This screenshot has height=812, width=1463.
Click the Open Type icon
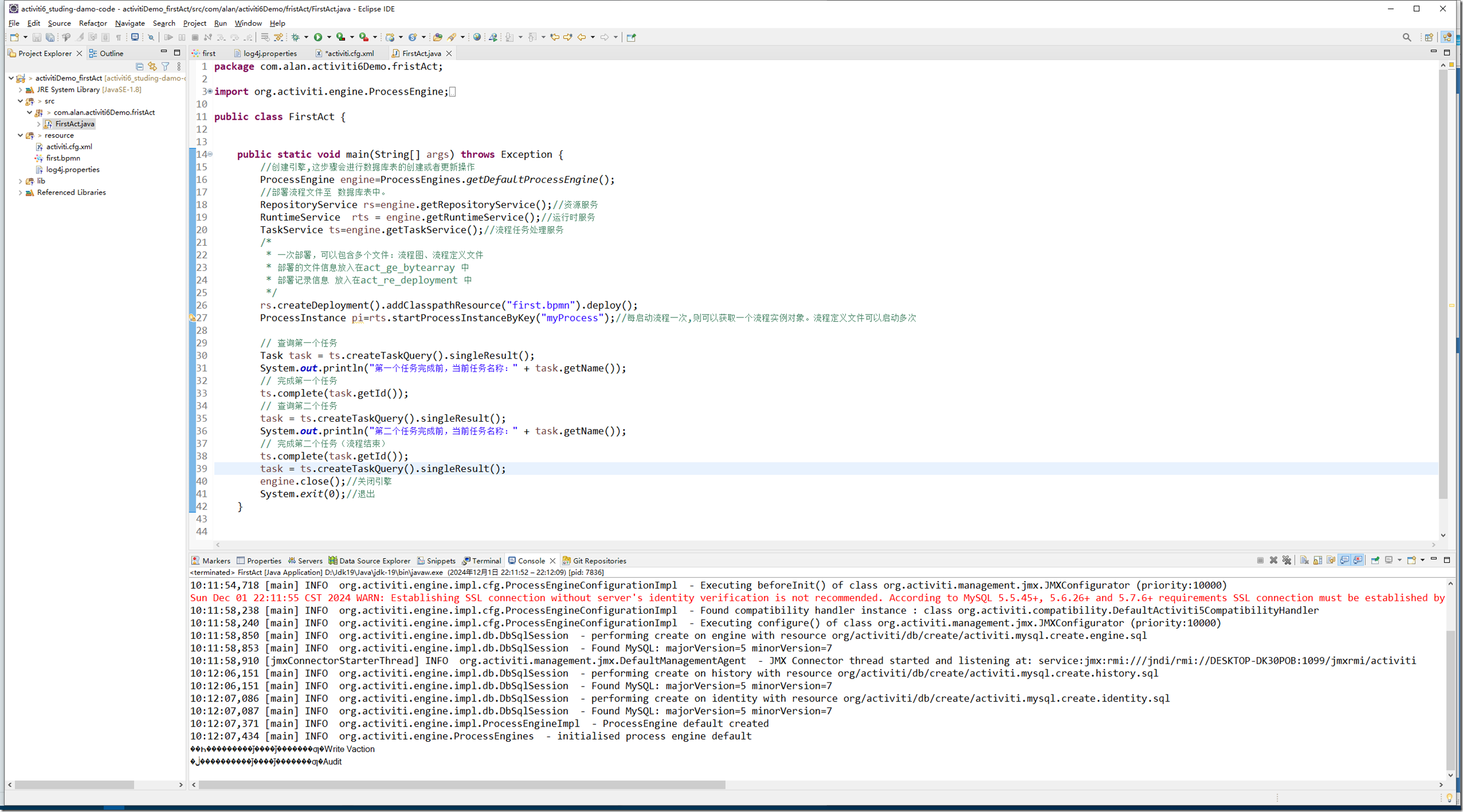coord(438,37)
